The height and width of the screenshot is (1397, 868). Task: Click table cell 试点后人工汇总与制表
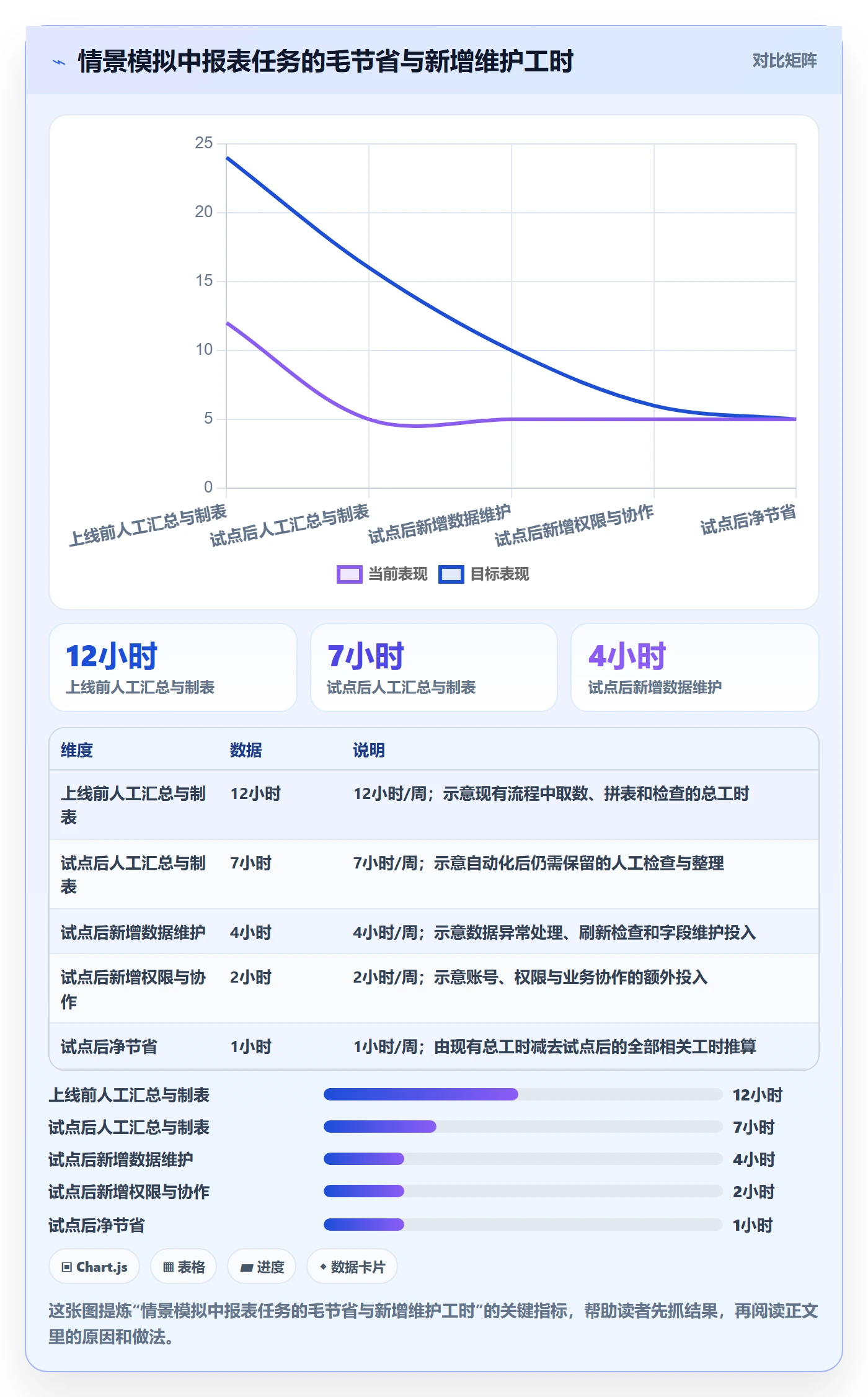(133, 875)
